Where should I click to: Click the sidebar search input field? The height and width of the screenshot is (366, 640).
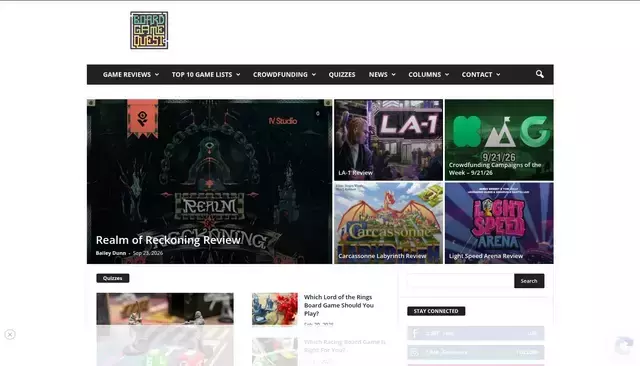tap(460, 281)
